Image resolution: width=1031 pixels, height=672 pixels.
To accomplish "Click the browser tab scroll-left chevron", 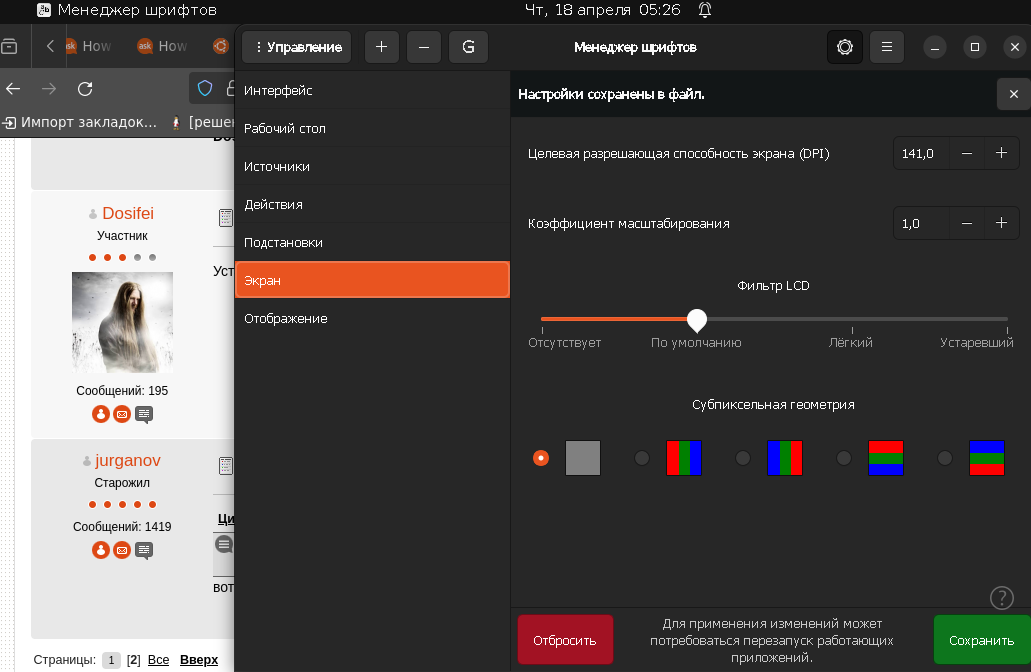I will [x=50, y=46].
